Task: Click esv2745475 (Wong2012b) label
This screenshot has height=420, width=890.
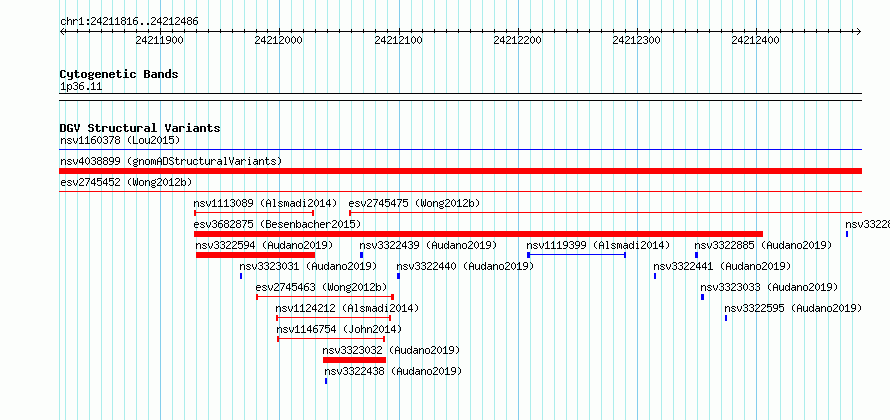Action: pyautogui.click(x=414, y=203)
